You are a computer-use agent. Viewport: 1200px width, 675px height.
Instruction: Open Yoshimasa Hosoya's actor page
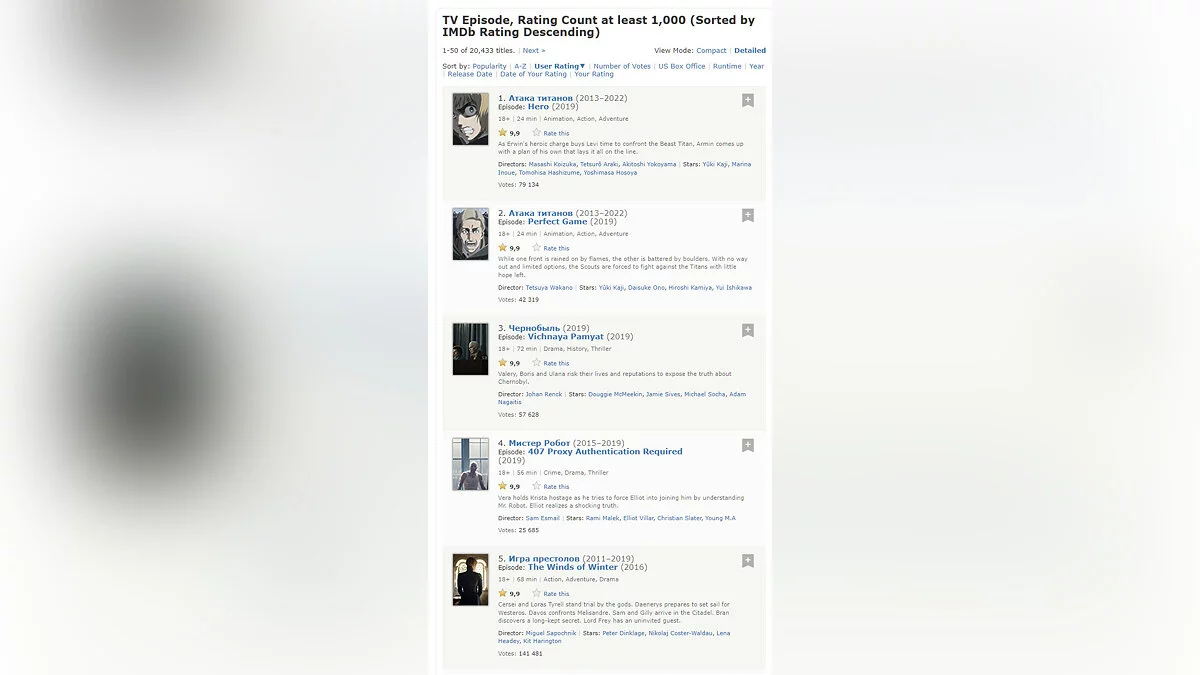click(610, 172)
